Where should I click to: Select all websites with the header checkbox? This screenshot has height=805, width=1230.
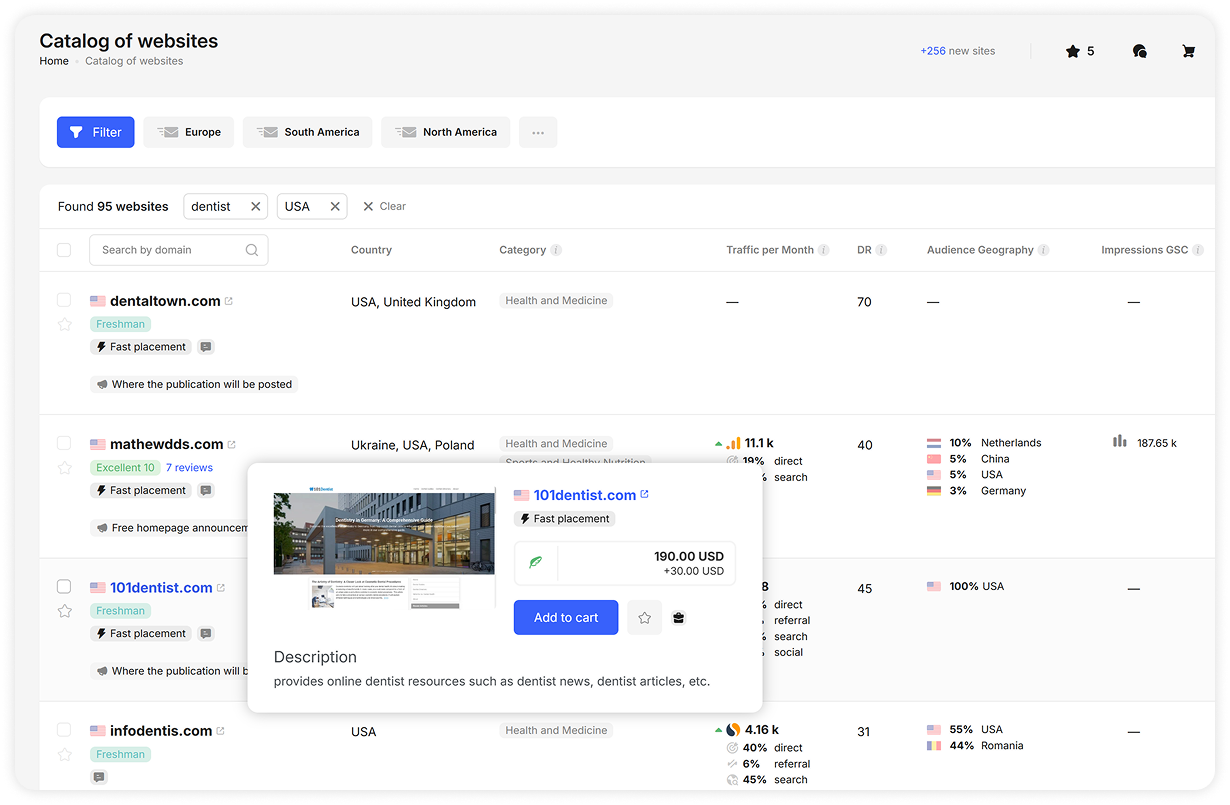point(64,249)
